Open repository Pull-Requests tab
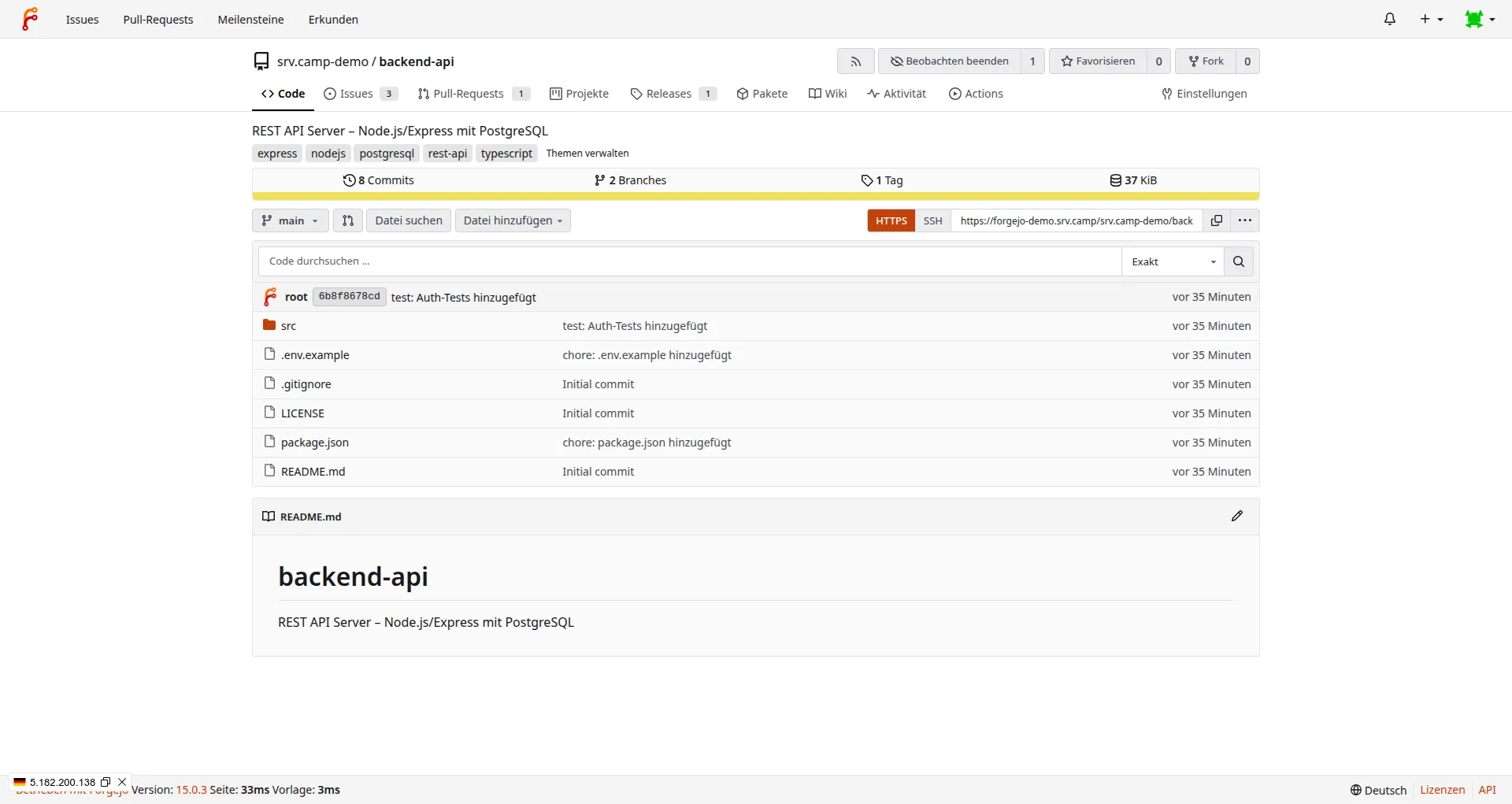Viewport: 1512px width, 804px height. coord(473,94)
